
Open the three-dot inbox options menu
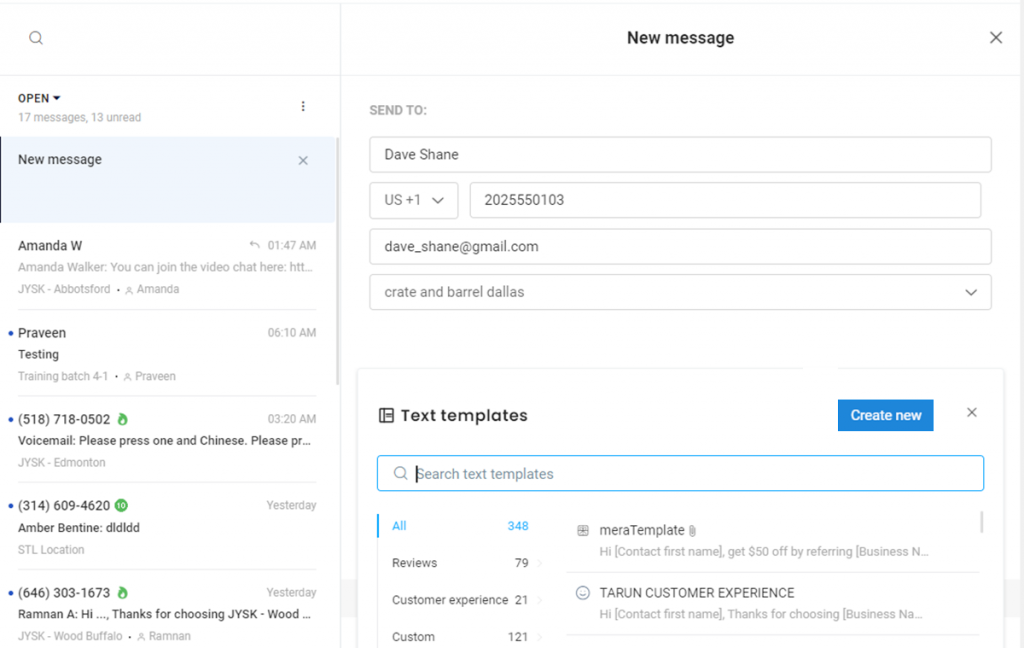click(x=303, y=106)
